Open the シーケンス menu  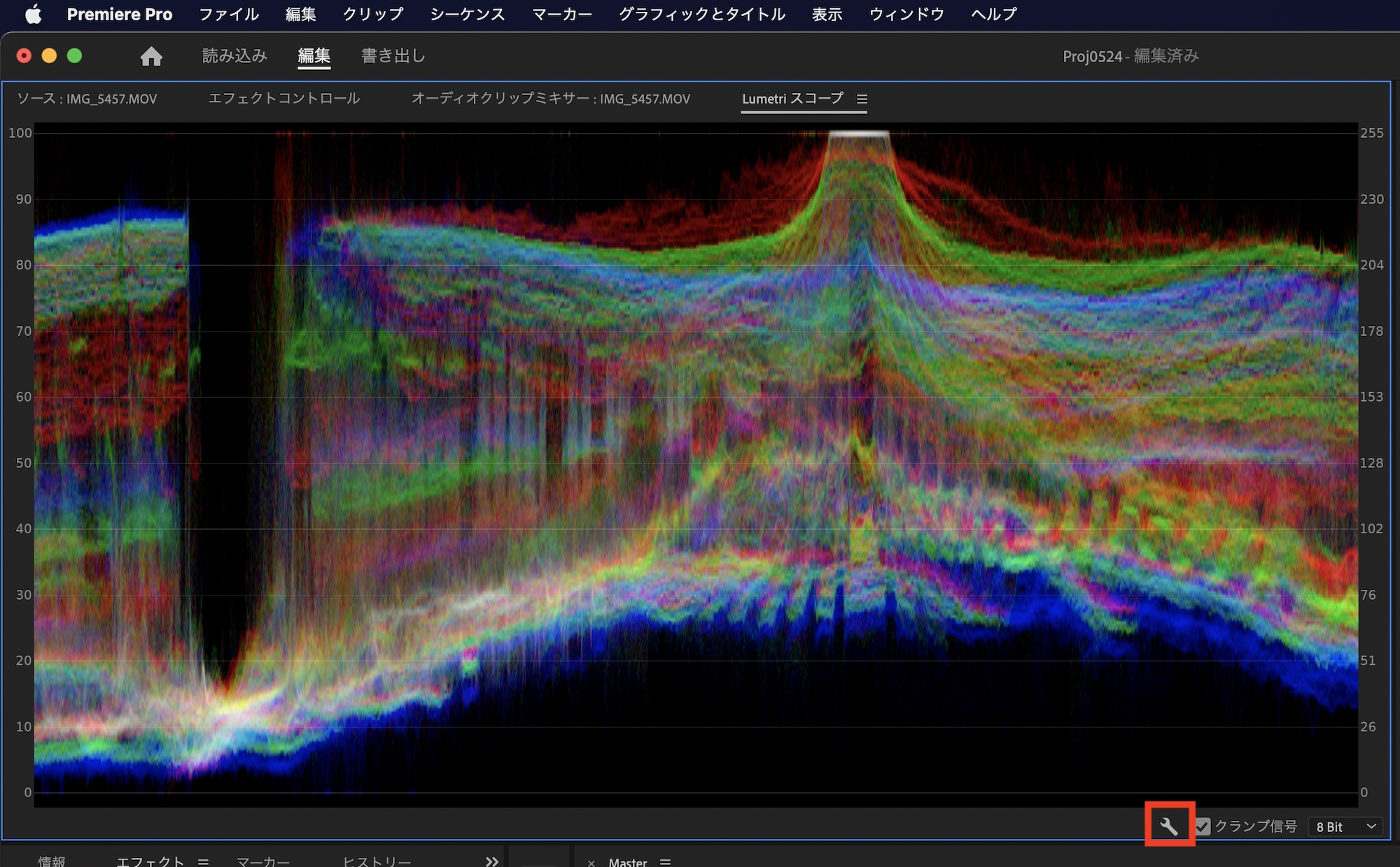tap(467, 14)
